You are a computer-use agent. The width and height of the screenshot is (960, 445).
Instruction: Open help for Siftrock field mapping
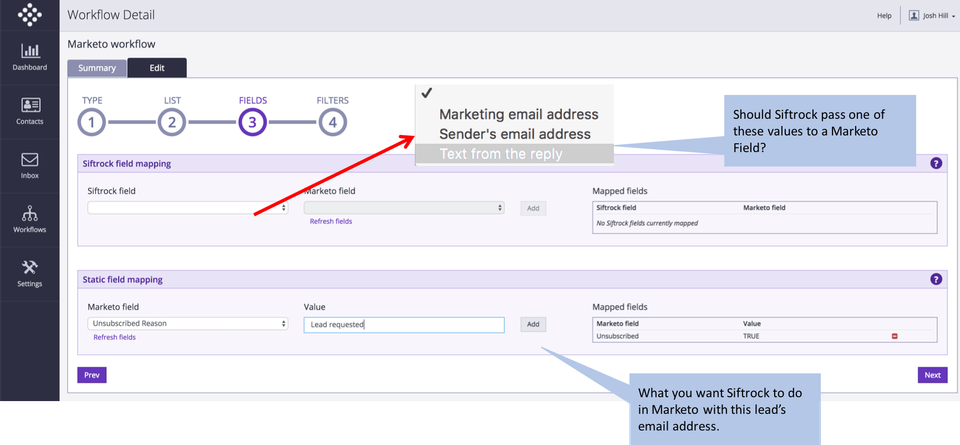pos(936,163)
